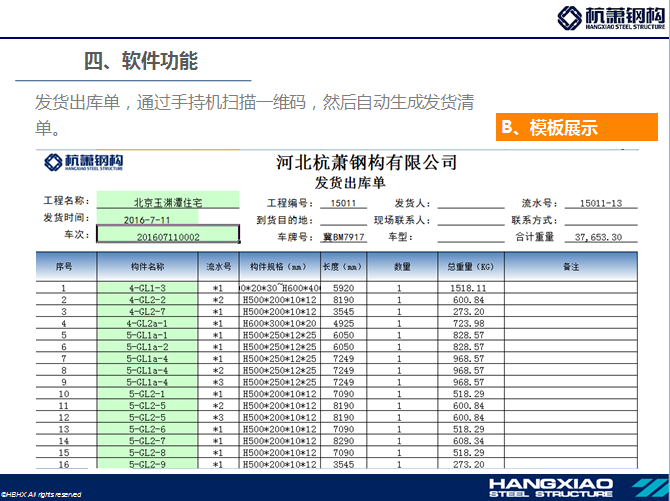
Task: Click spec H600*300*10*20 in row 4
Action: coord(279,324)
